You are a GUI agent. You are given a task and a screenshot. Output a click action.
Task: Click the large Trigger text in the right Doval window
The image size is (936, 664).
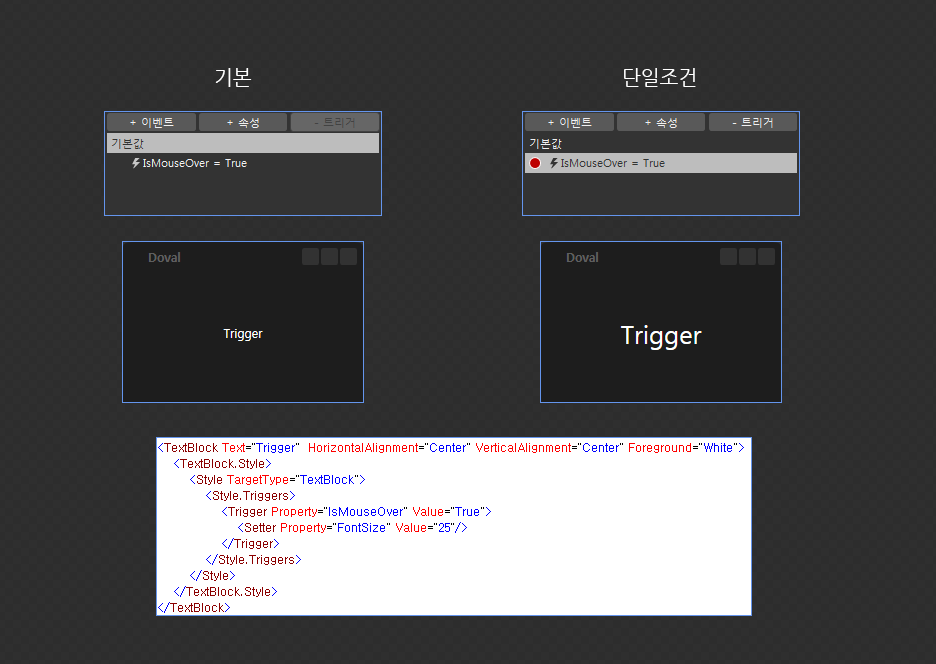[661, 336]
